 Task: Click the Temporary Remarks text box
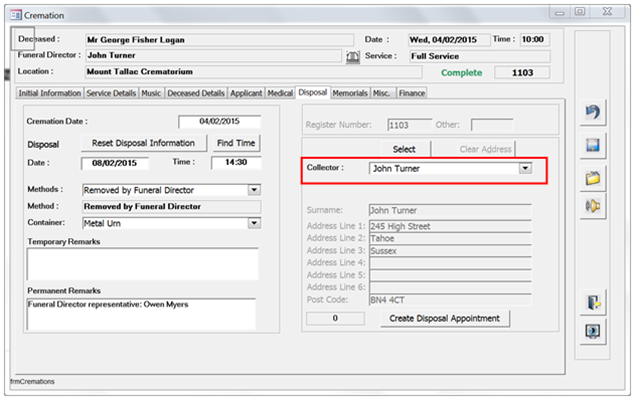coord(143,264)
